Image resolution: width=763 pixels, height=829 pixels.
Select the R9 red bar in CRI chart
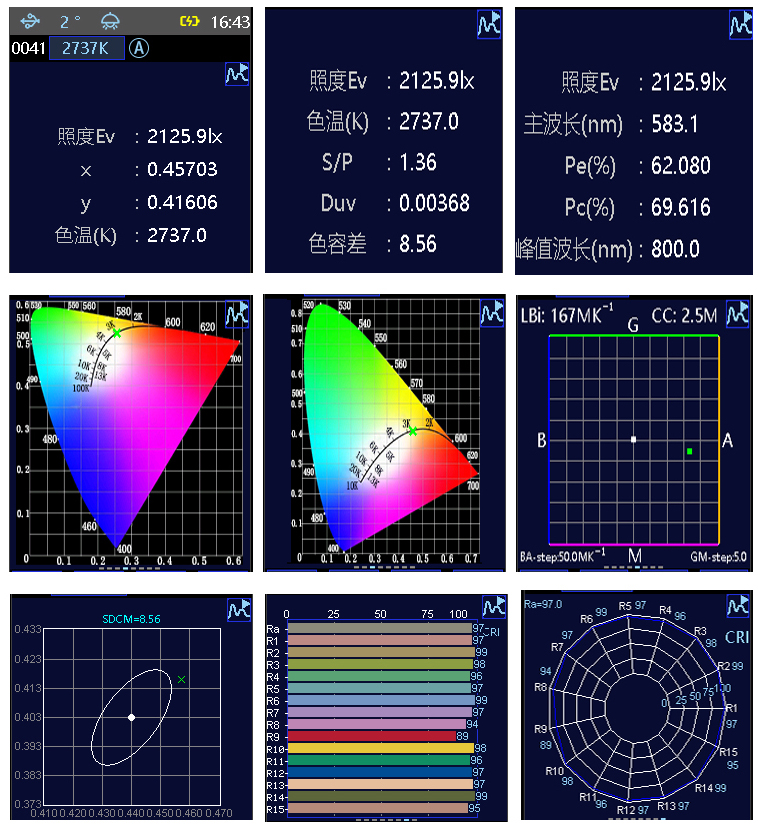pos(371,736)
